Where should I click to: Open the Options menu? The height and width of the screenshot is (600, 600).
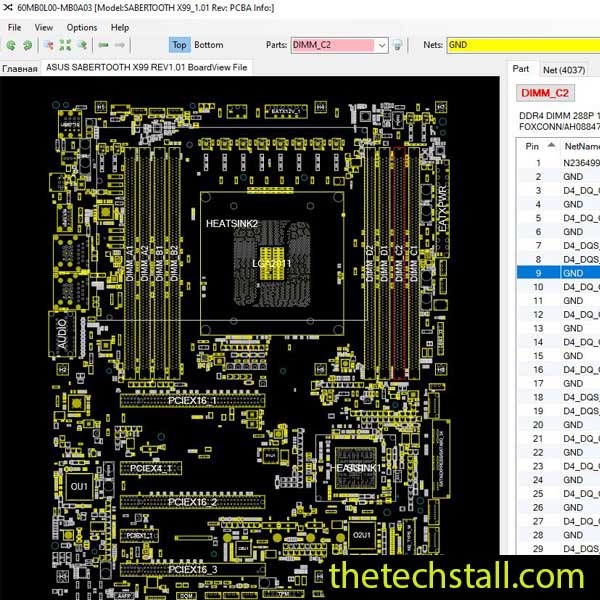82,28
